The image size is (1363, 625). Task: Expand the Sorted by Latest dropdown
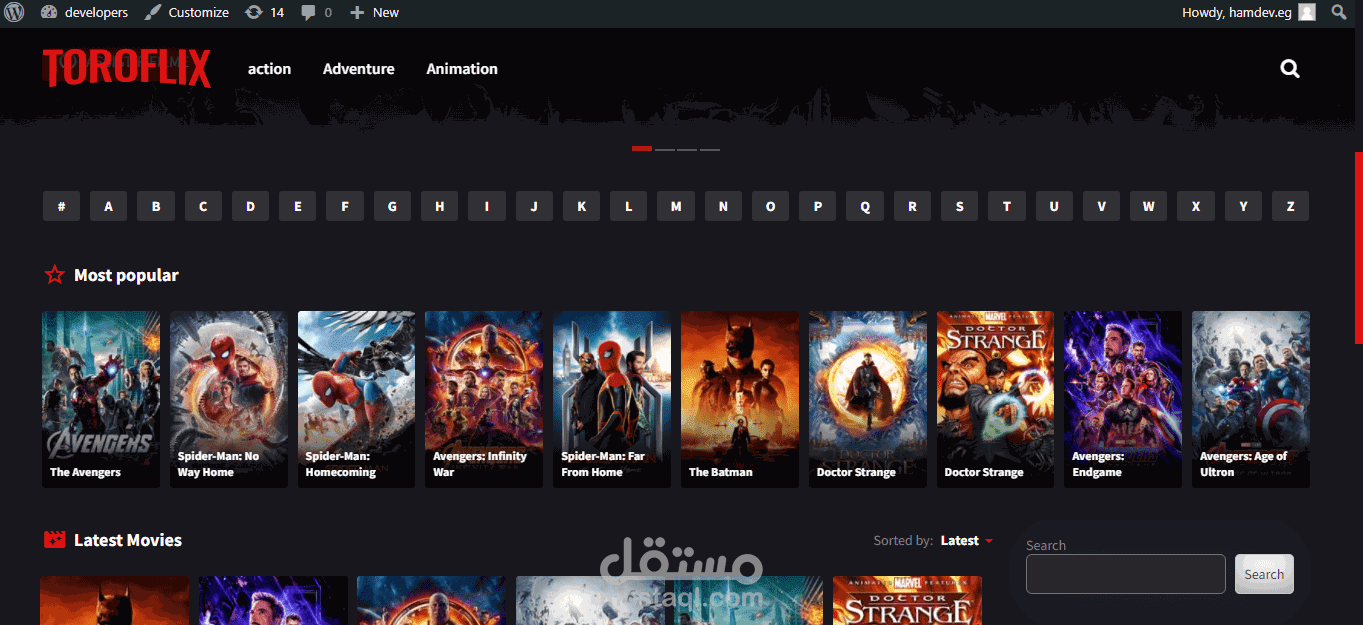tap(966, 540)
